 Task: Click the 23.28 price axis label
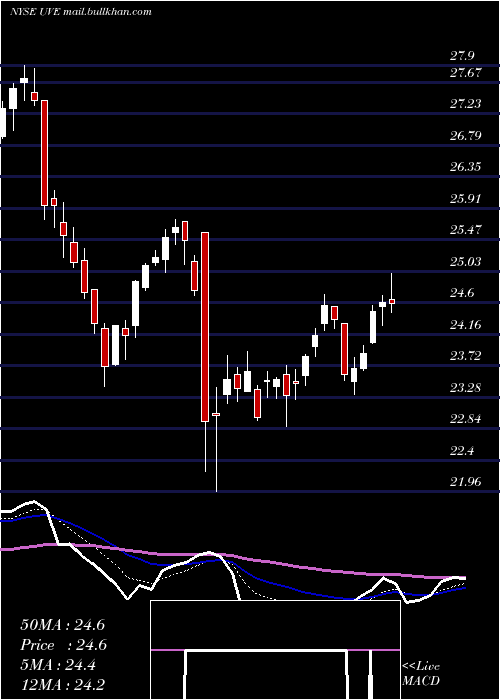(x=466, y=388)
